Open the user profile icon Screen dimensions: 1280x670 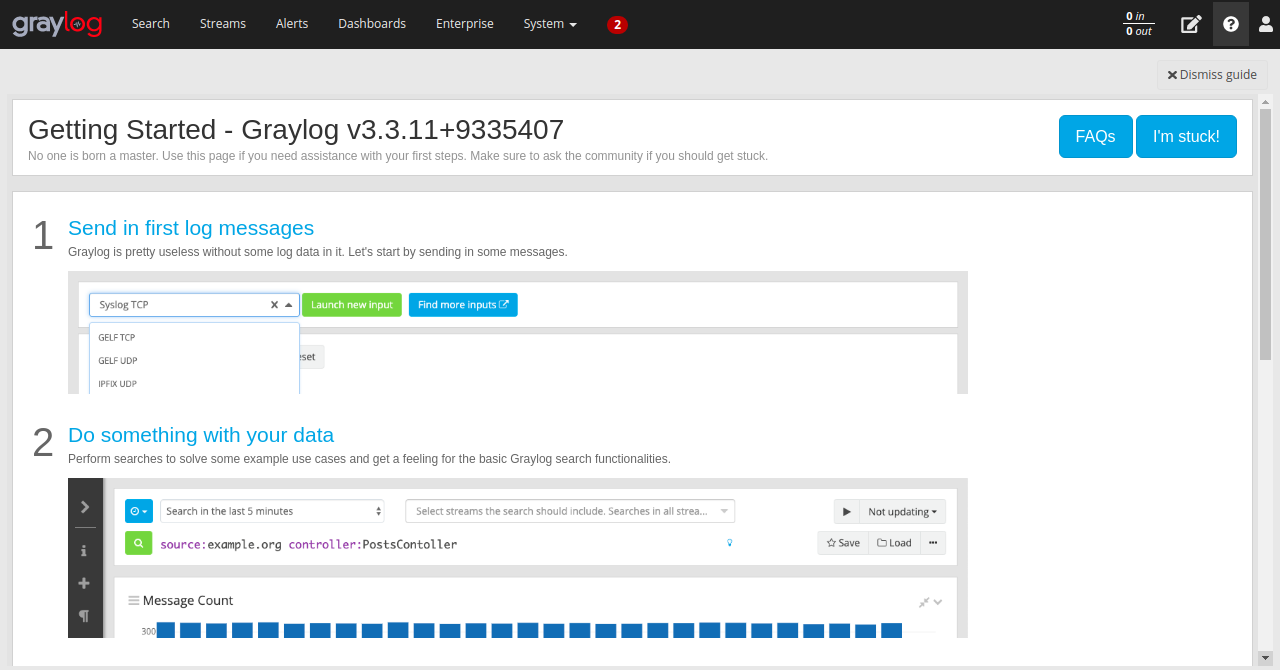point(1265,24)
